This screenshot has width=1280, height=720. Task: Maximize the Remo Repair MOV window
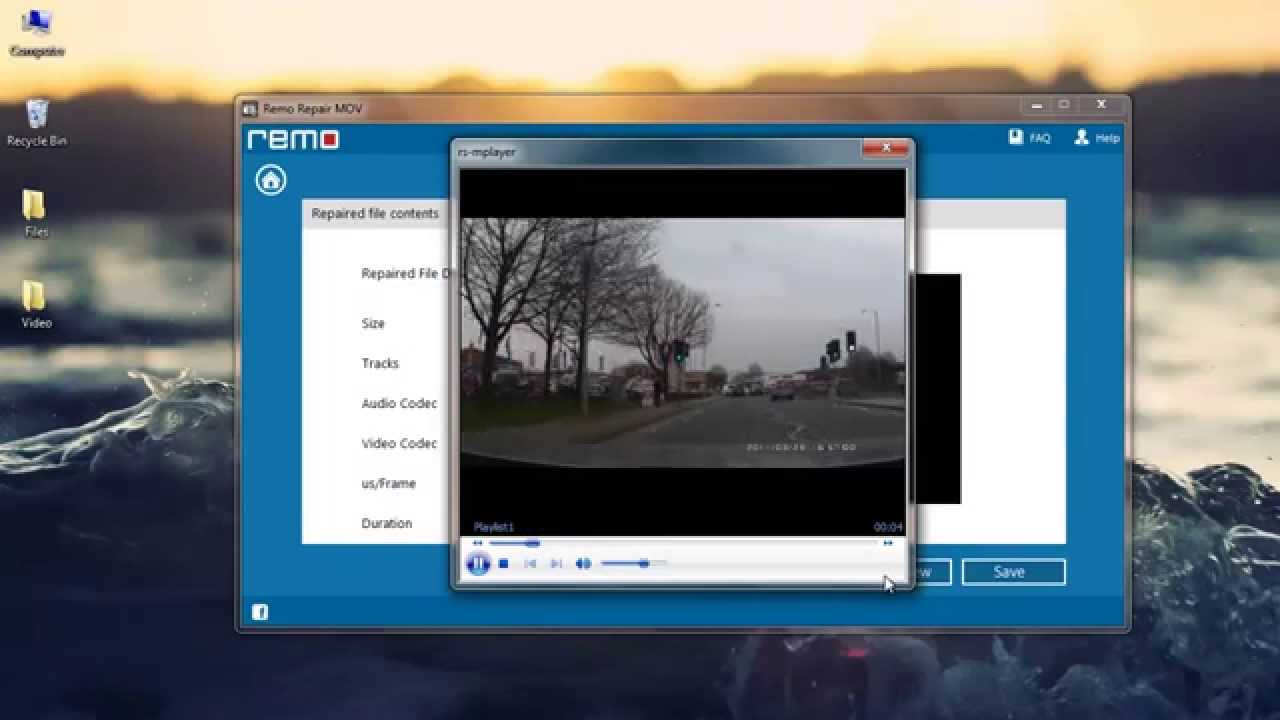1063,104
